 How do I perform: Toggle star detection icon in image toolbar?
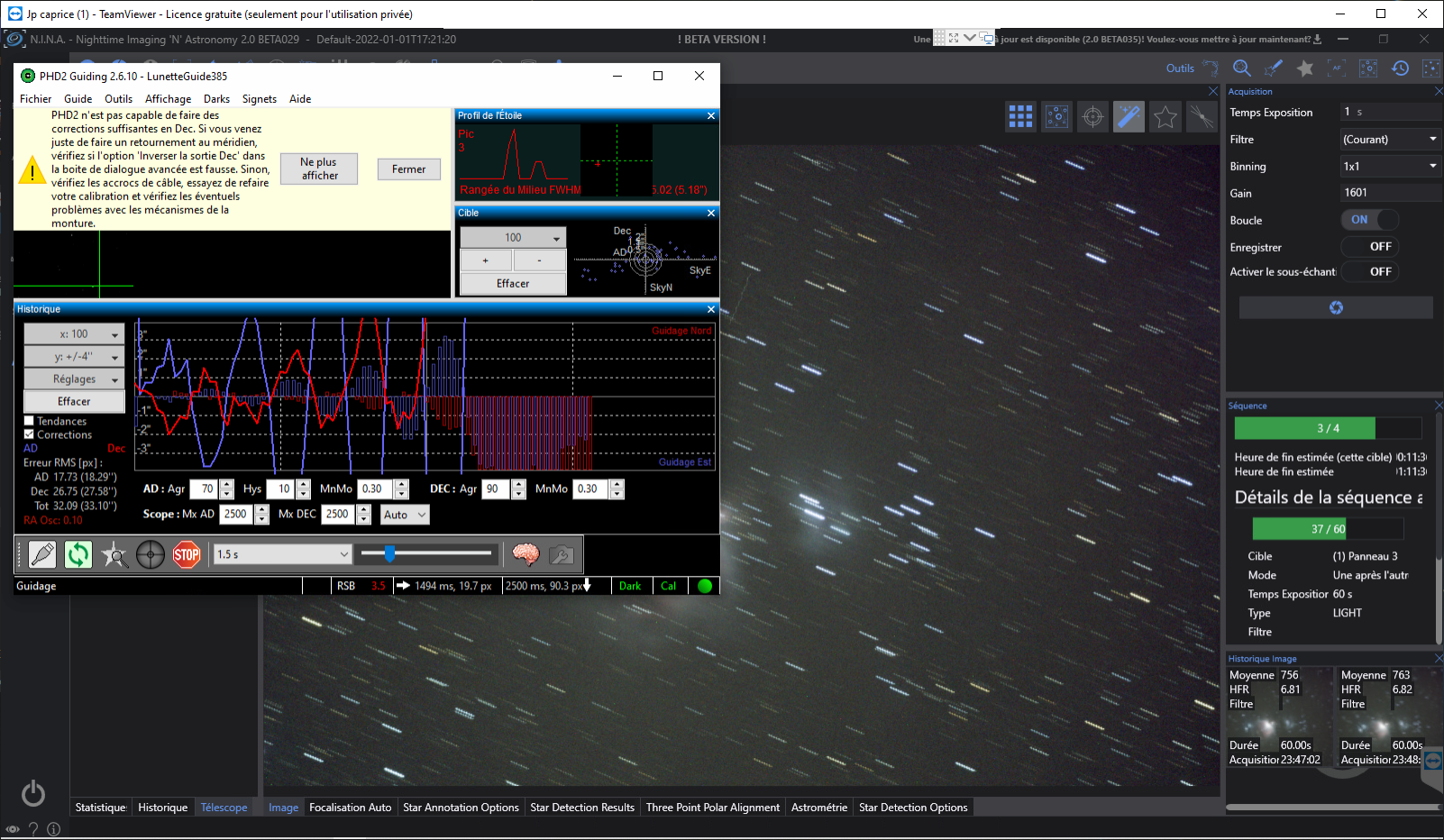(x=1057, y=116)
